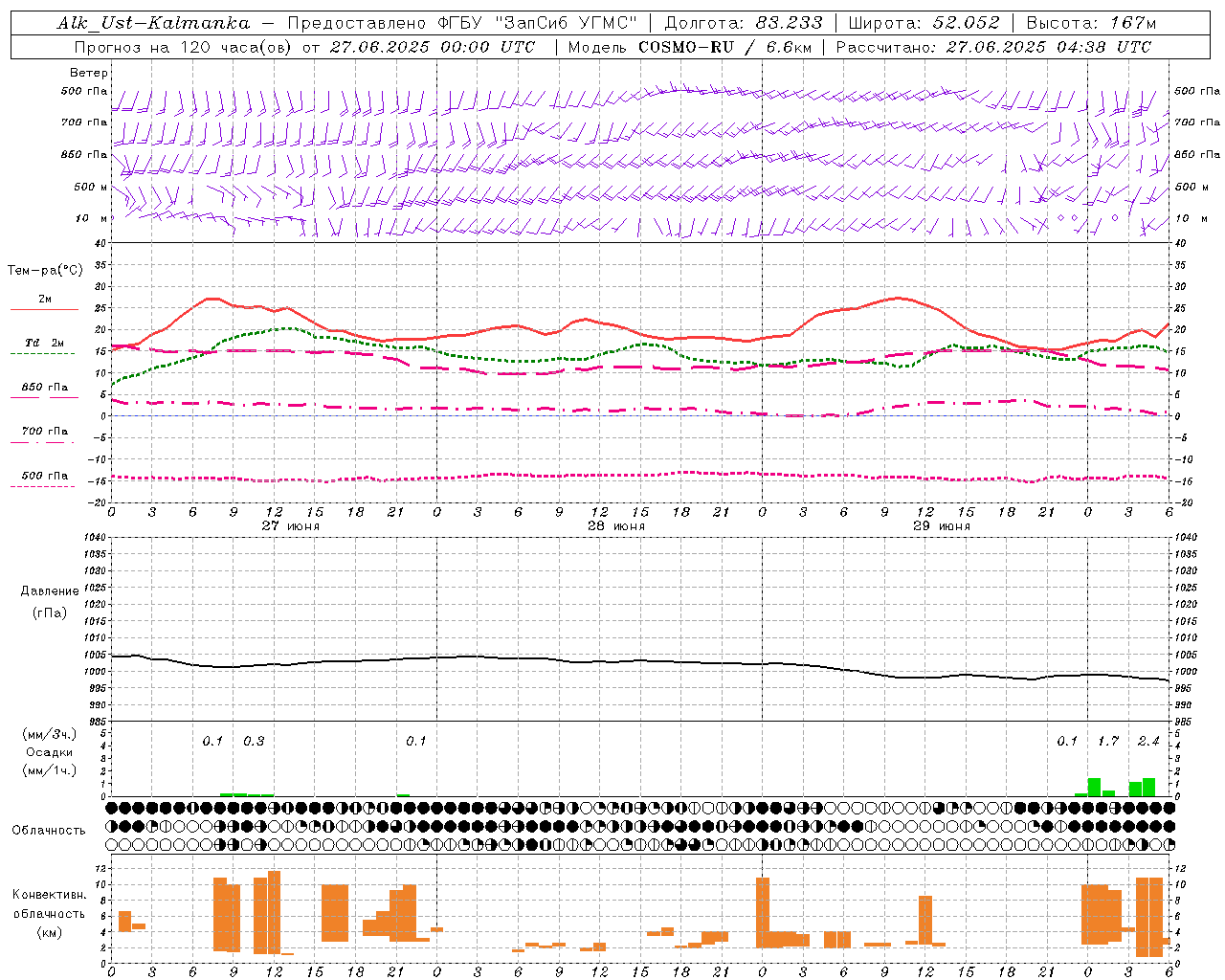Click the 2.4 precipitation amount
The height and width of the screenshot is (980, 1225).
click(1148, 741)
